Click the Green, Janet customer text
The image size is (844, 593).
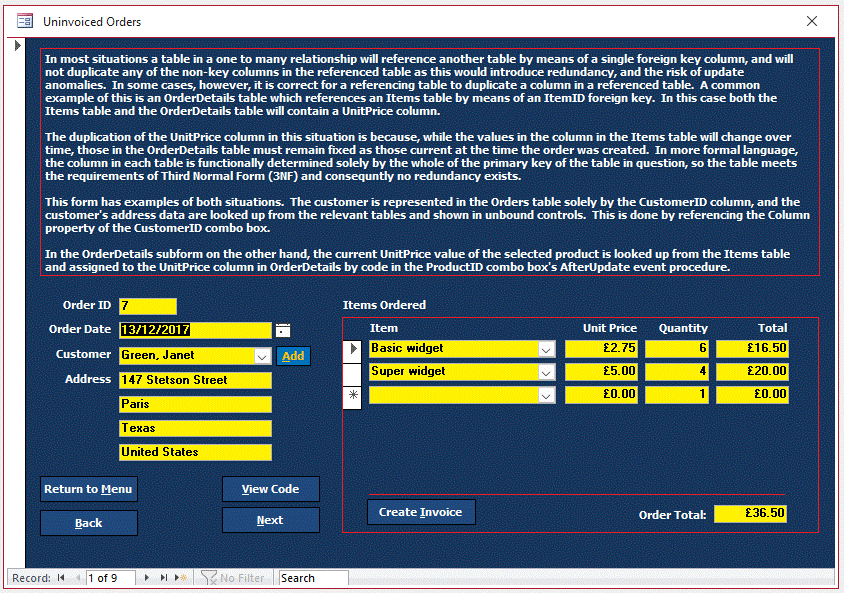click(x=158, y=355)
